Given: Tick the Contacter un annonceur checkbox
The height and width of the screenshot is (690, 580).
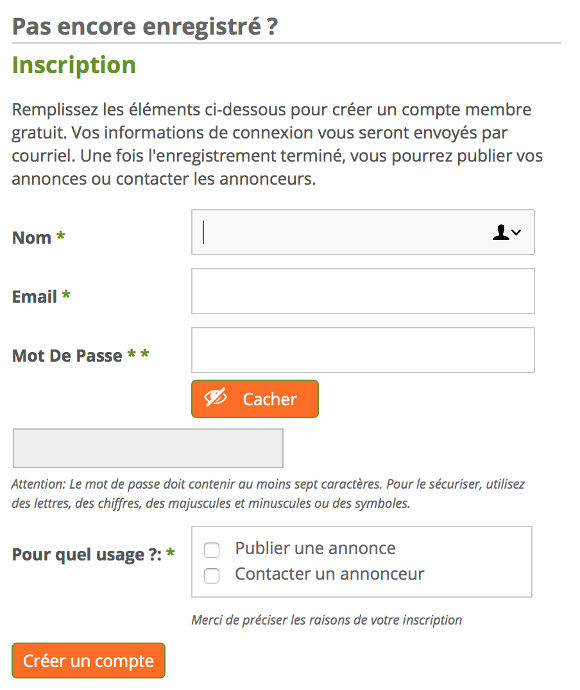Looking at the screenshot, I should tap(212, 576).
